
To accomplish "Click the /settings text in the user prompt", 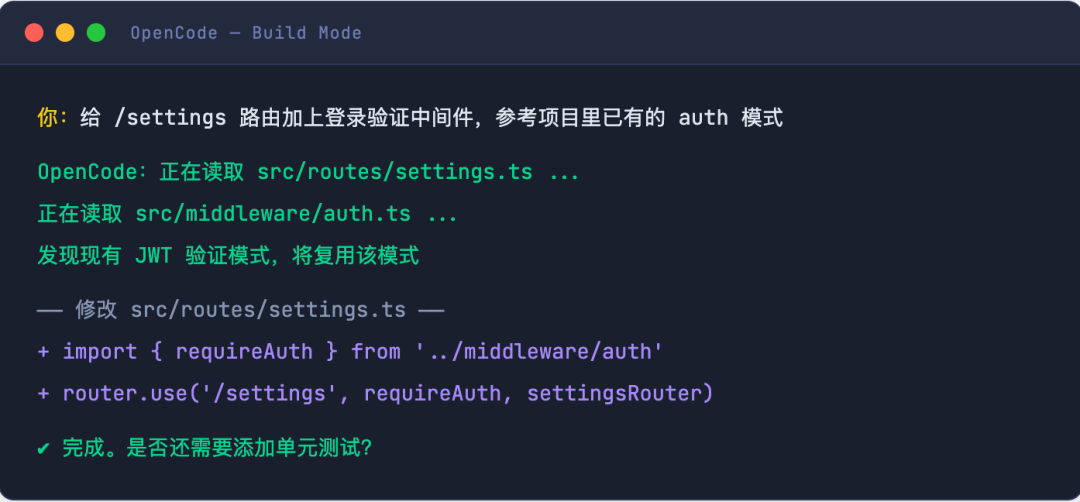I will point(169,118).
